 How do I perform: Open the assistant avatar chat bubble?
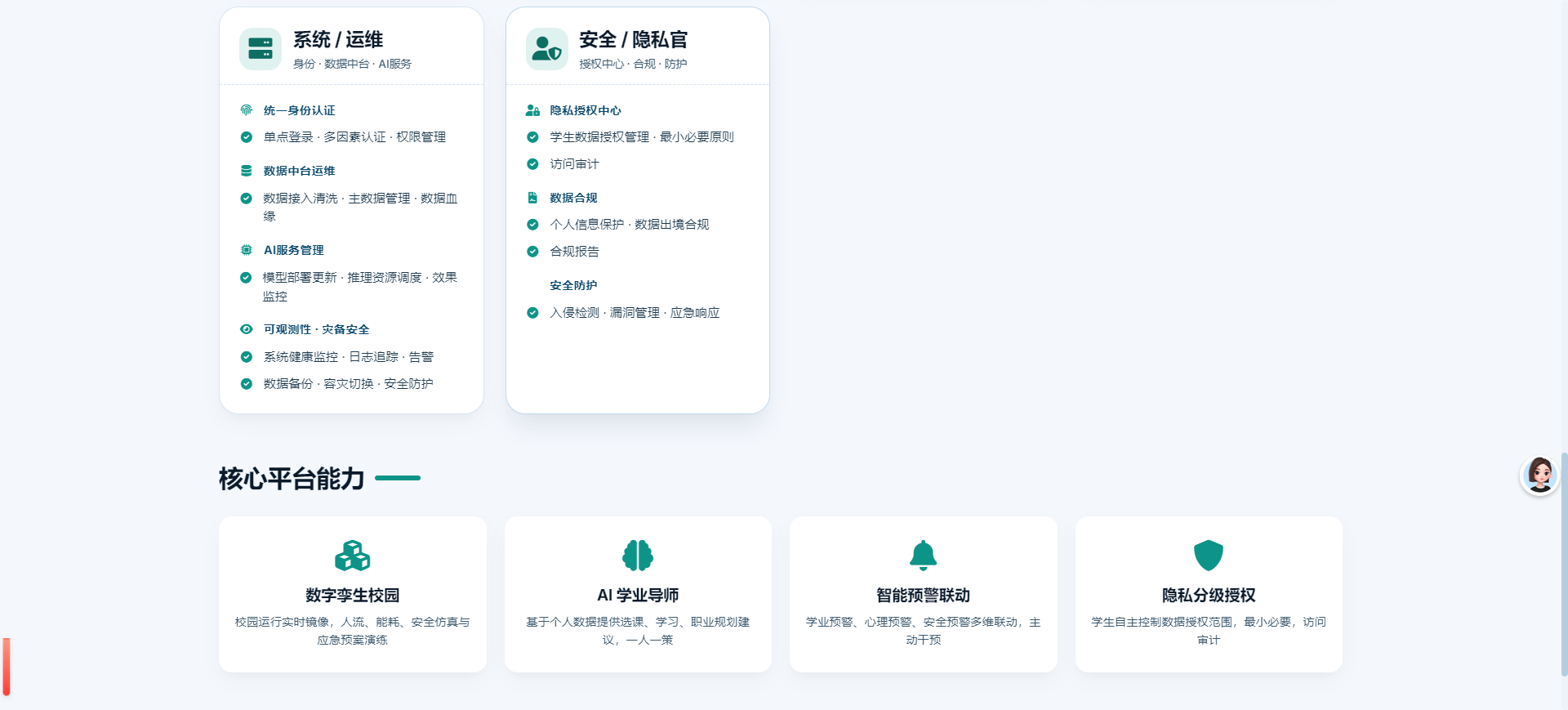(1540, 476)
